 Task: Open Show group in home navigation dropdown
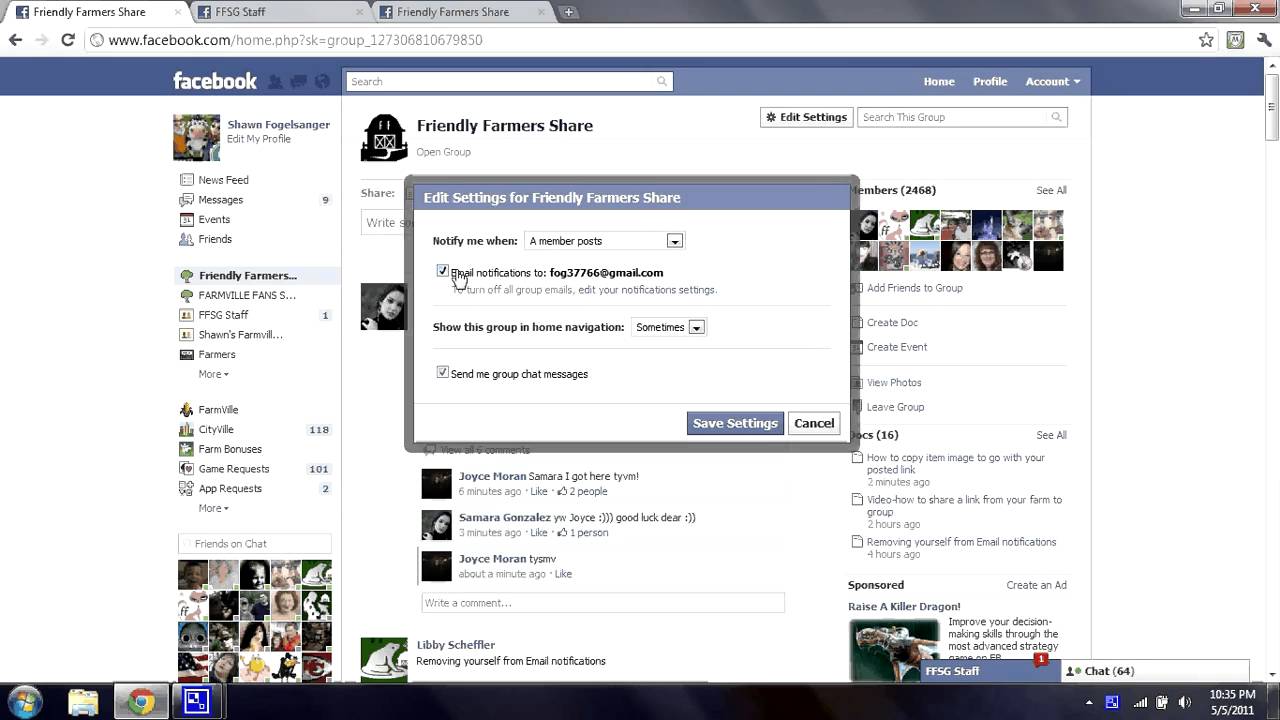pos(669,327)
